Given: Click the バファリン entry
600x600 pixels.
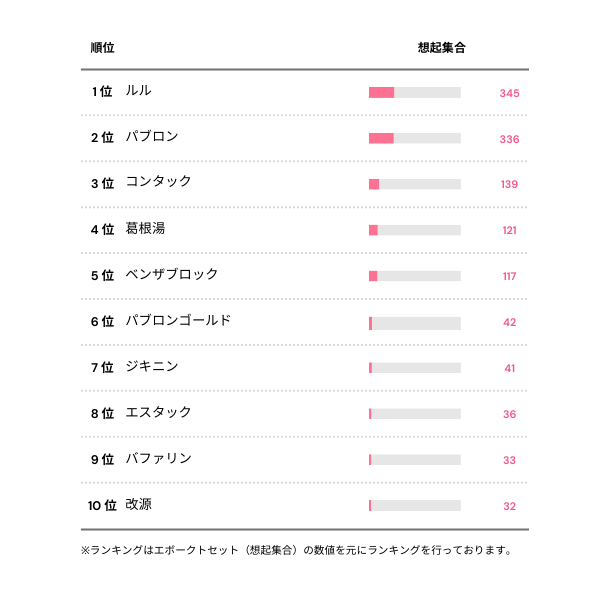Looking at the screenshot, I should coord(158,459).
